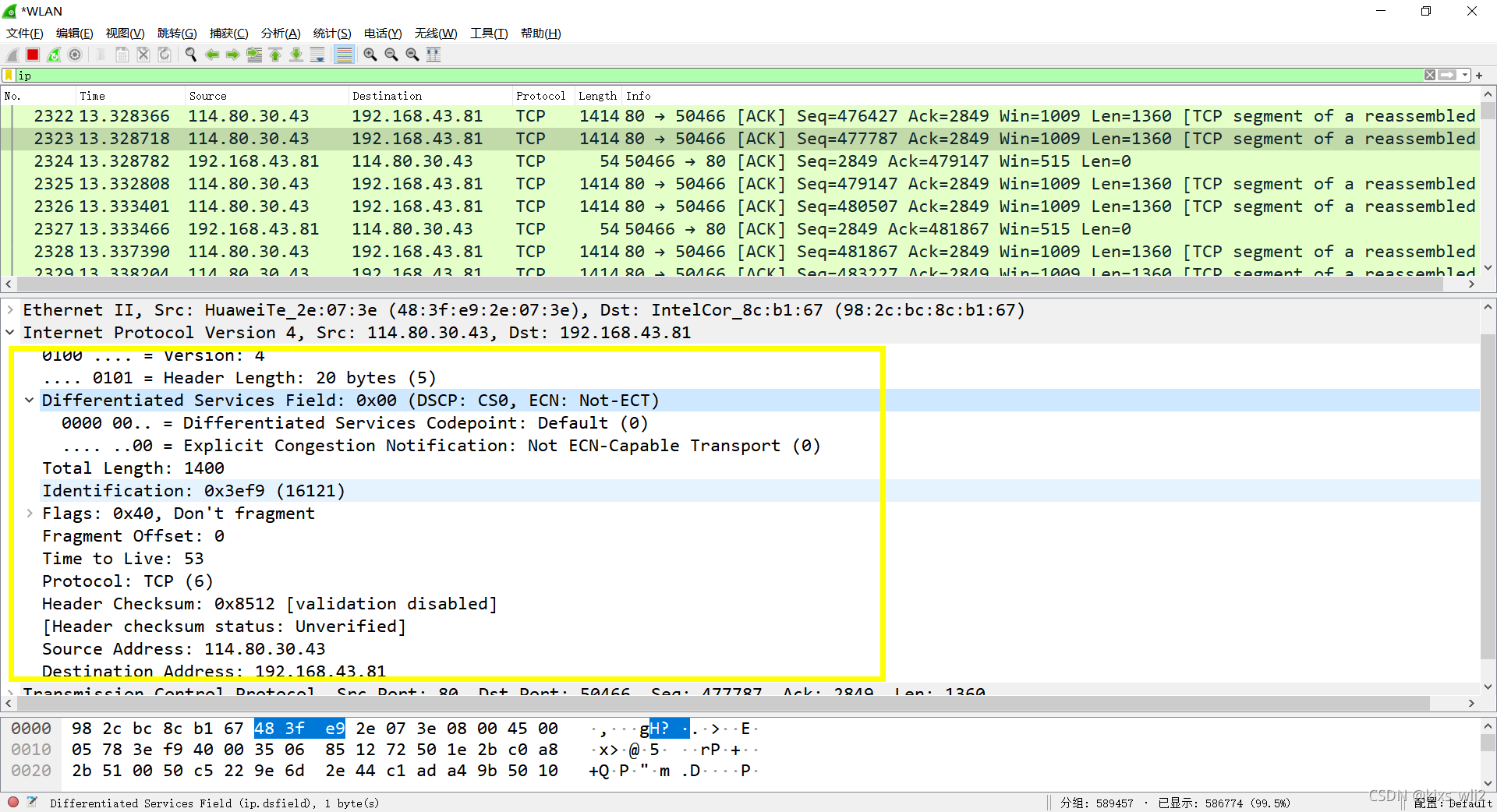Sort packets by the No. column header
1497x812 pixels.
(x=37, y=96)
